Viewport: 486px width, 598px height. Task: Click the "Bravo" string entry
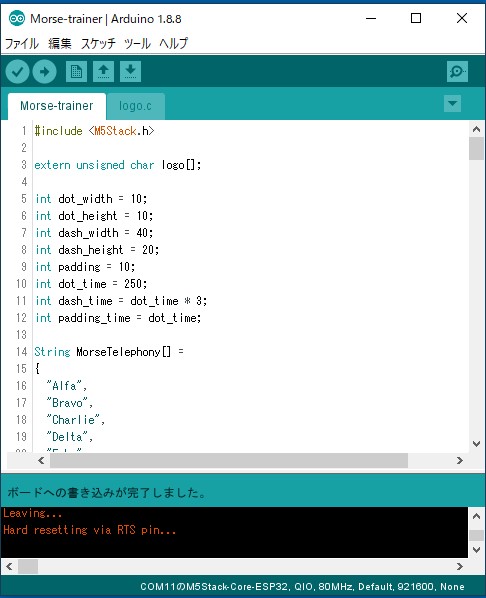pyautogui.click(x=70, y=403)
